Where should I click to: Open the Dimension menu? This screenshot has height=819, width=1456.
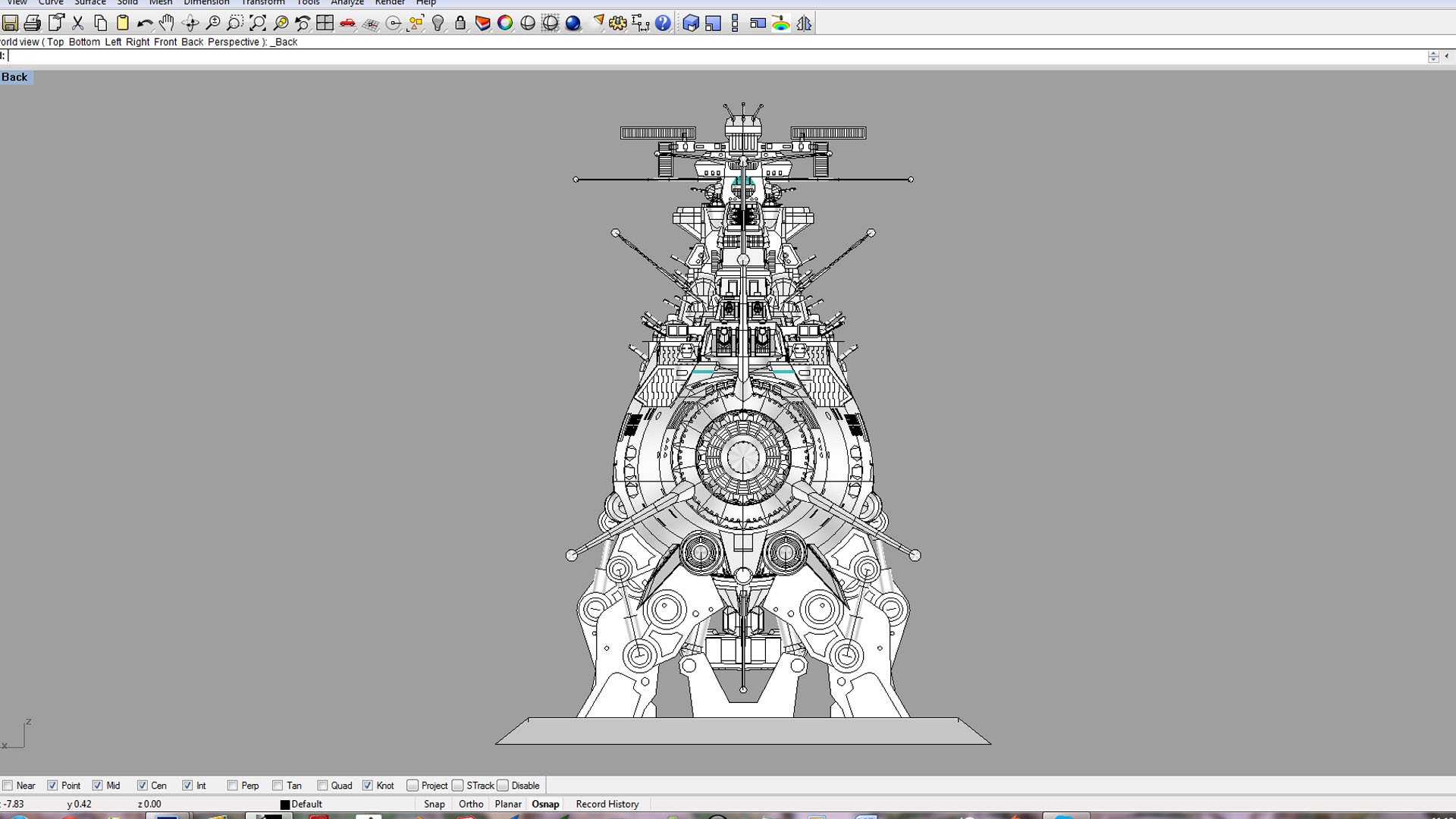[206, 3]
